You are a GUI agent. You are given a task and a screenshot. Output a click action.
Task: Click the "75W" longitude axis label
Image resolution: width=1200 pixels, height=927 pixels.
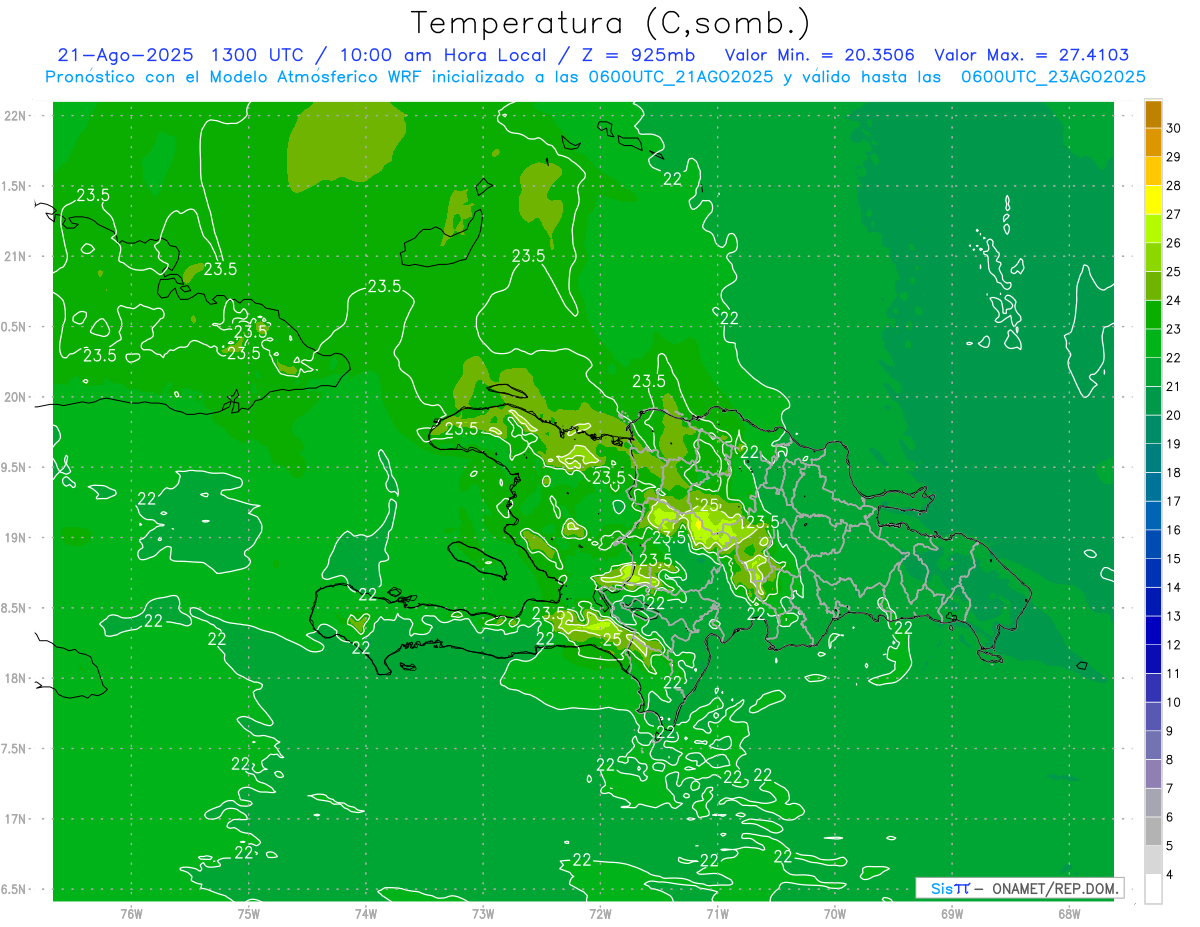(x=249, y=913)
